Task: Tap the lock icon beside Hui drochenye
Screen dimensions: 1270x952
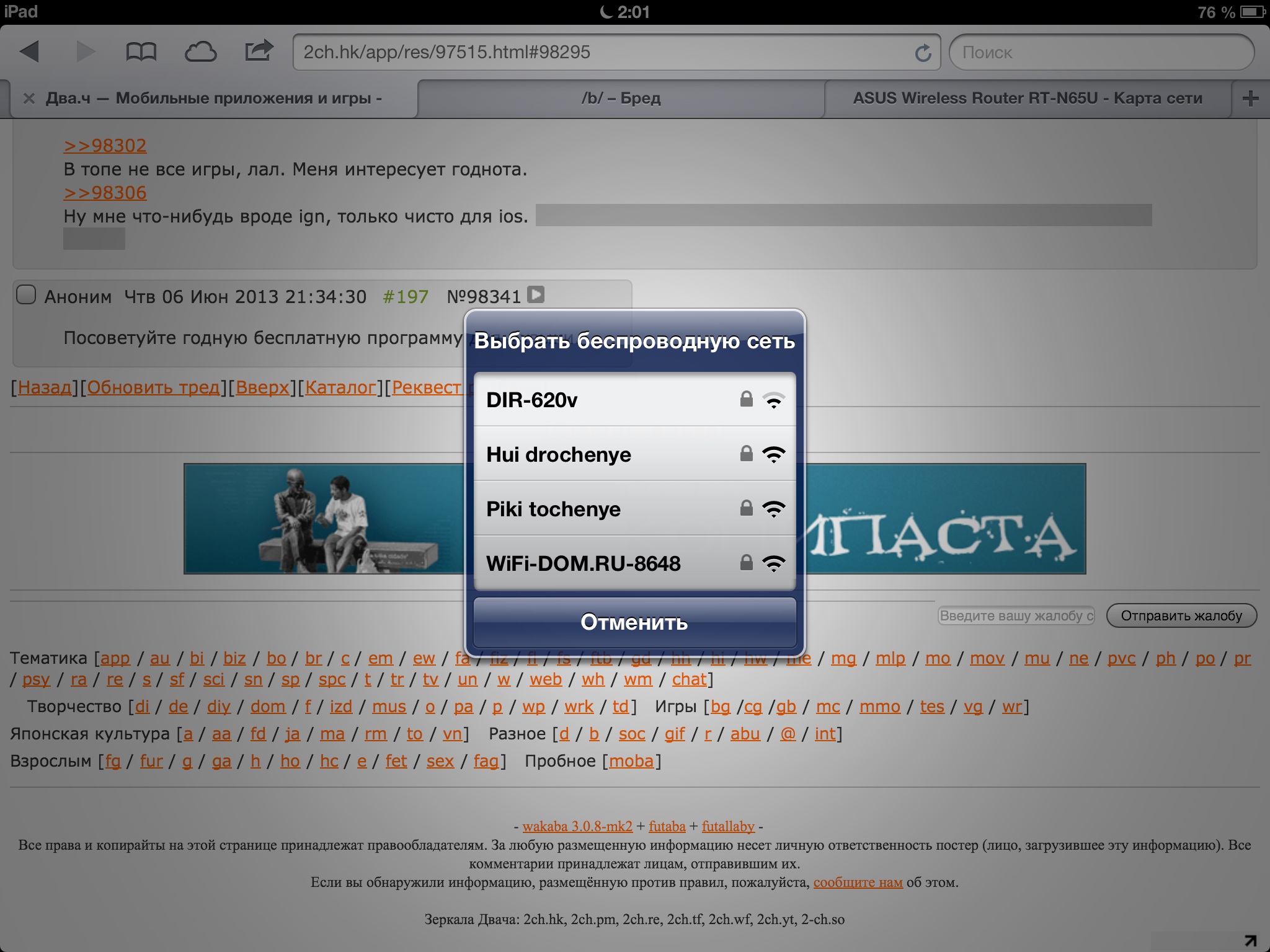Action: click(747, 453)
